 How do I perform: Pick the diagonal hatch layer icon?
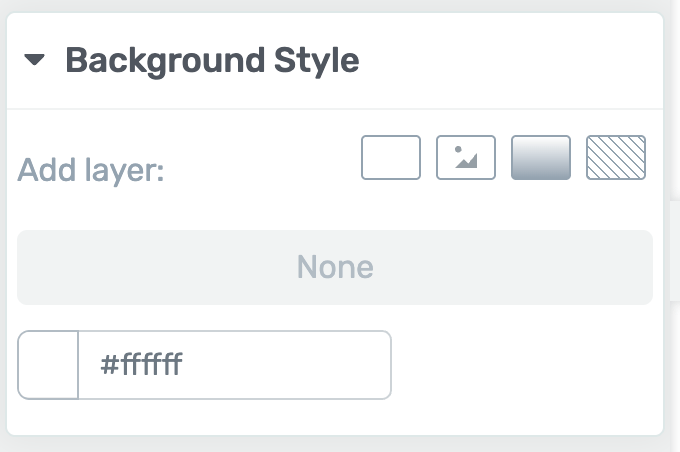coord(616,157)
